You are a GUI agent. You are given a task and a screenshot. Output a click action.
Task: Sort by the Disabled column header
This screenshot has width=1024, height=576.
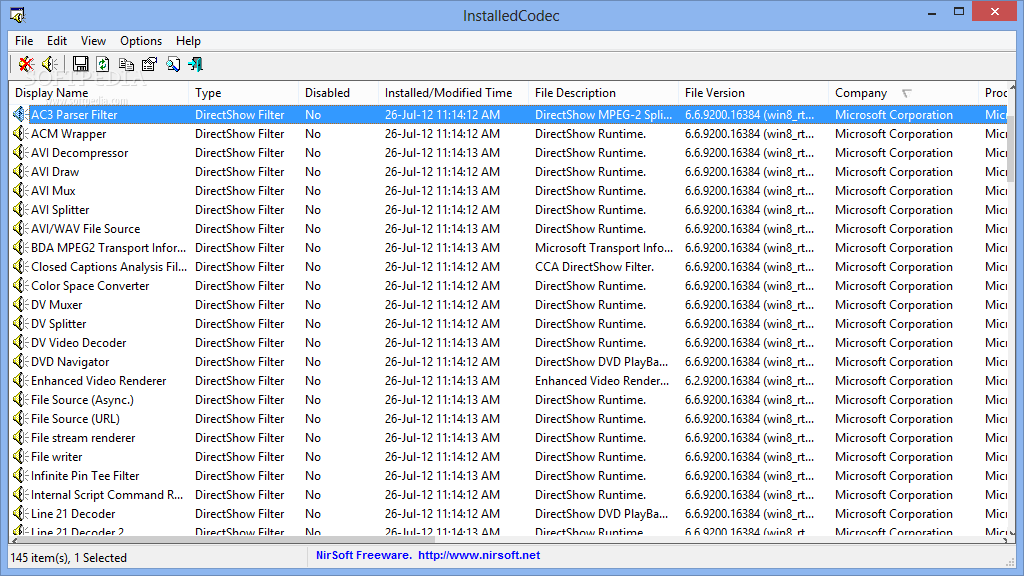point(338,93)
